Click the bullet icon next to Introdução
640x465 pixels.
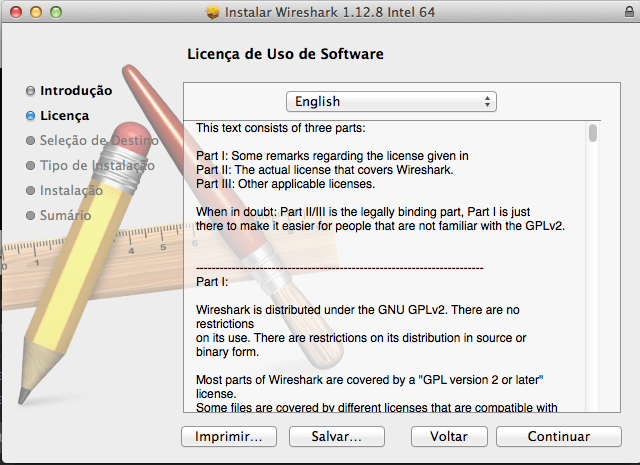pyautogui.click(x=30, y=91)
